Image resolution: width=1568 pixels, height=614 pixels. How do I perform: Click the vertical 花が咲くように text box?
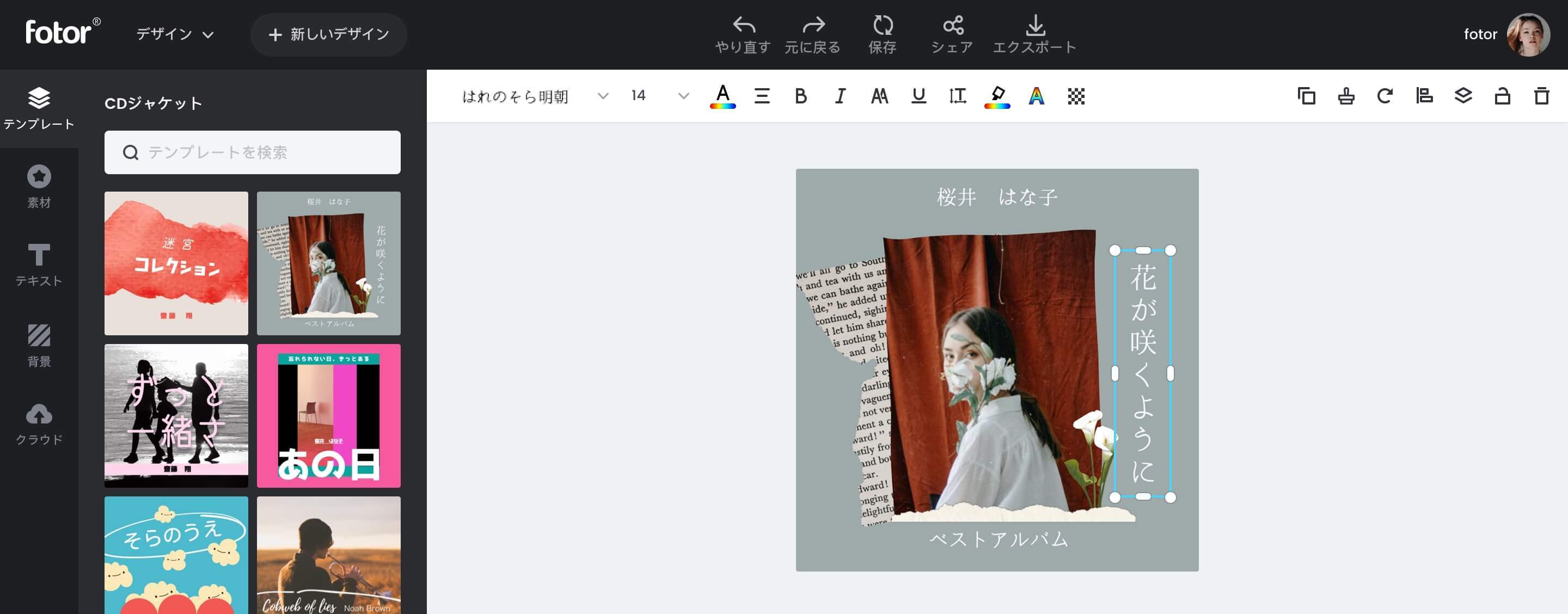click(1143, 373)
